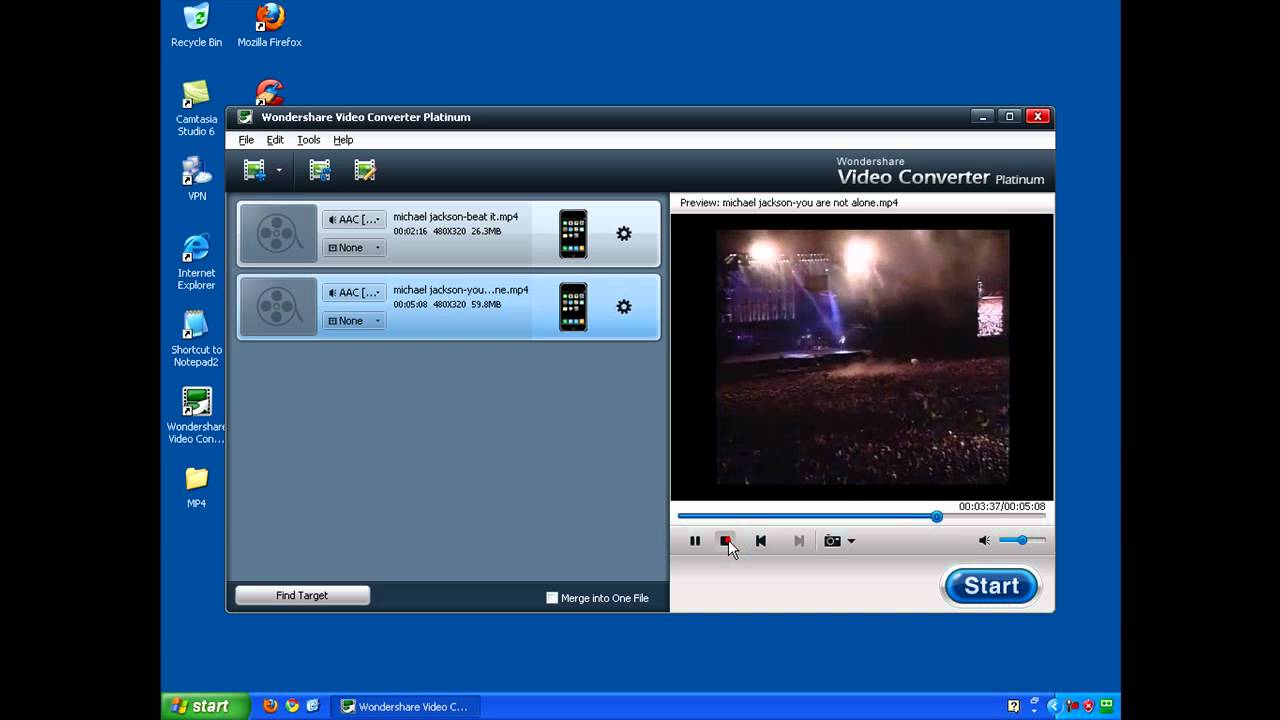Image resolution: width=1280 pixels, height=720 pixels.
Task: Open AAC audio dropdown for michael jackson-you...ne.mp4
Action: tap(354, 292)
